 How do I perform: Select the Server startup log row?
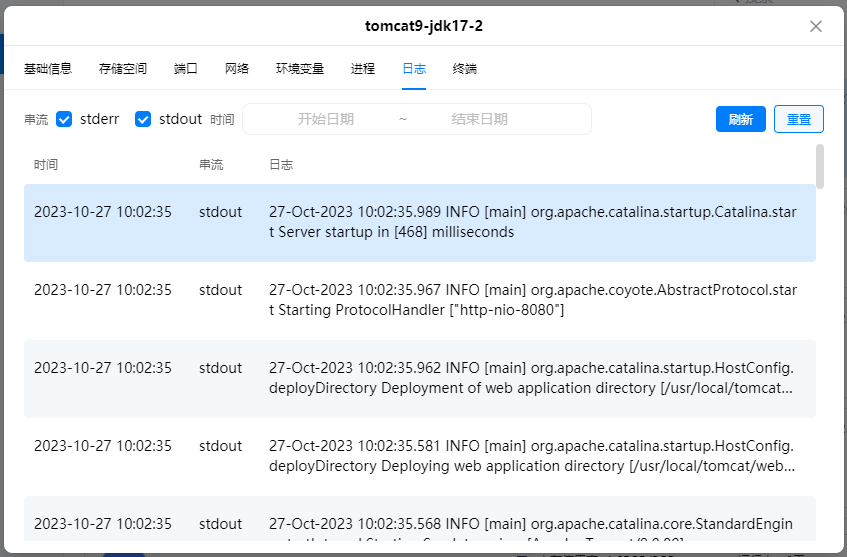pos(419,222)
